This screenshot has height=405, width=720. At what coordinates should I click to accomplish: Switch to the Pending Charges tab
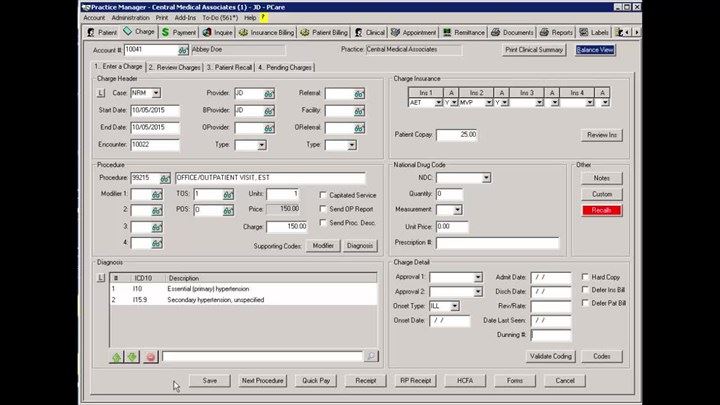285,68
